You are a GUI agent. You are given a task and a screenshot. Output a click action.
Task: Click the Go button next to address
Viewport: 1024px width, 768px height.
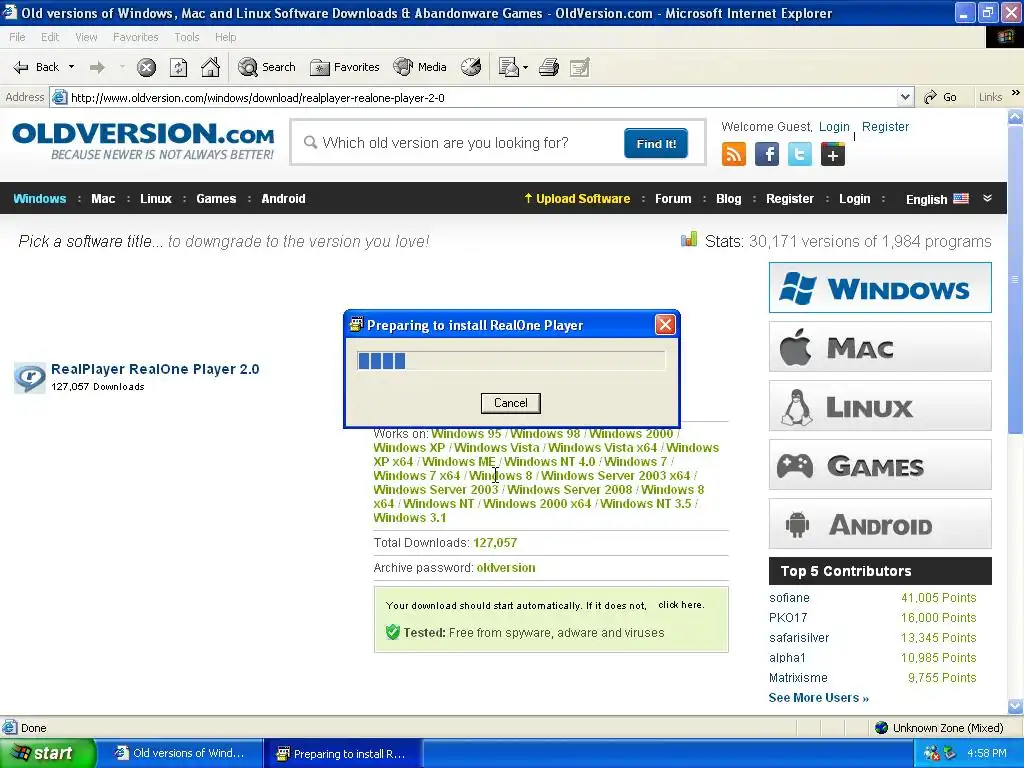(941, 97)
